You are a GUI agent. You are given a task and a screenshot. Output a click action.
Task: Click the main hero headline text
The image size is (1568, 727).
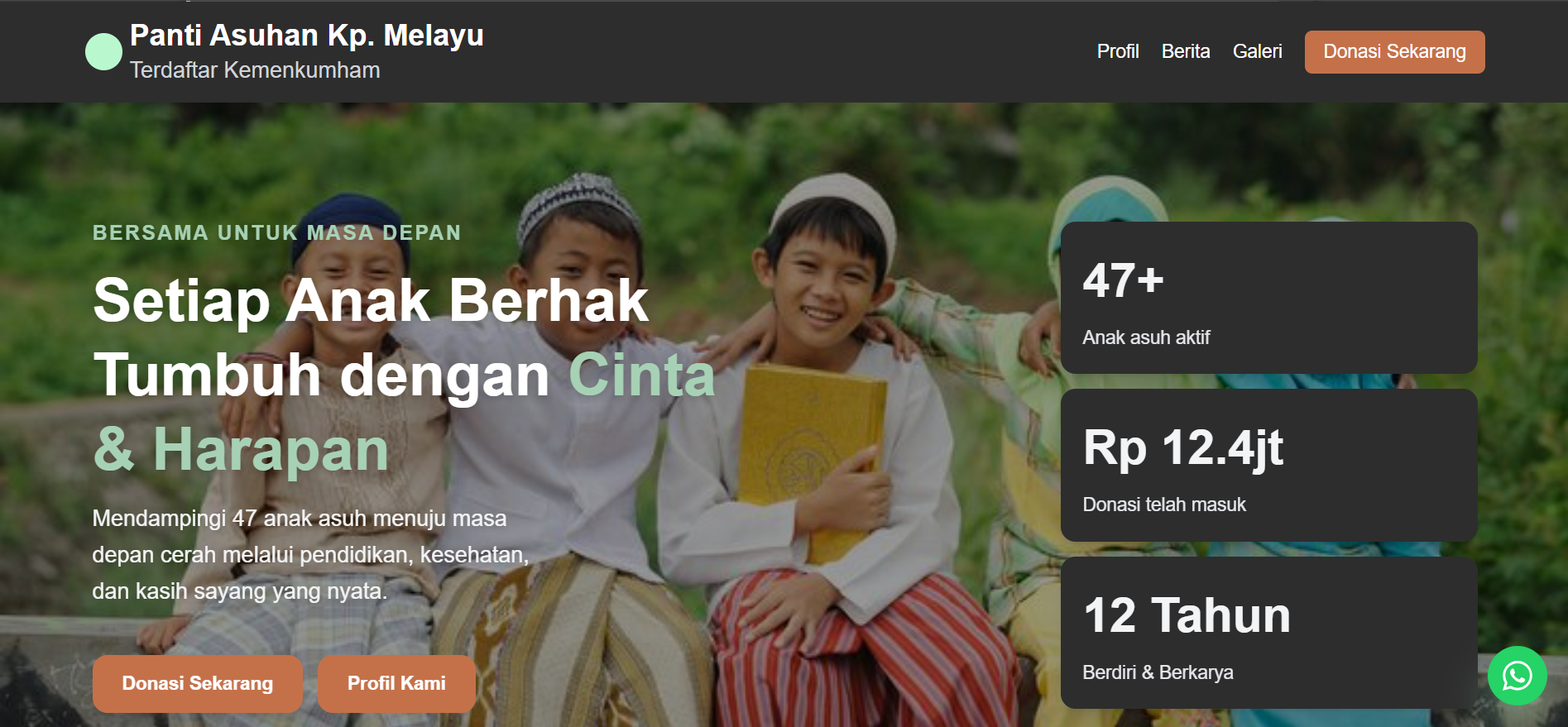tap(404, 375)
